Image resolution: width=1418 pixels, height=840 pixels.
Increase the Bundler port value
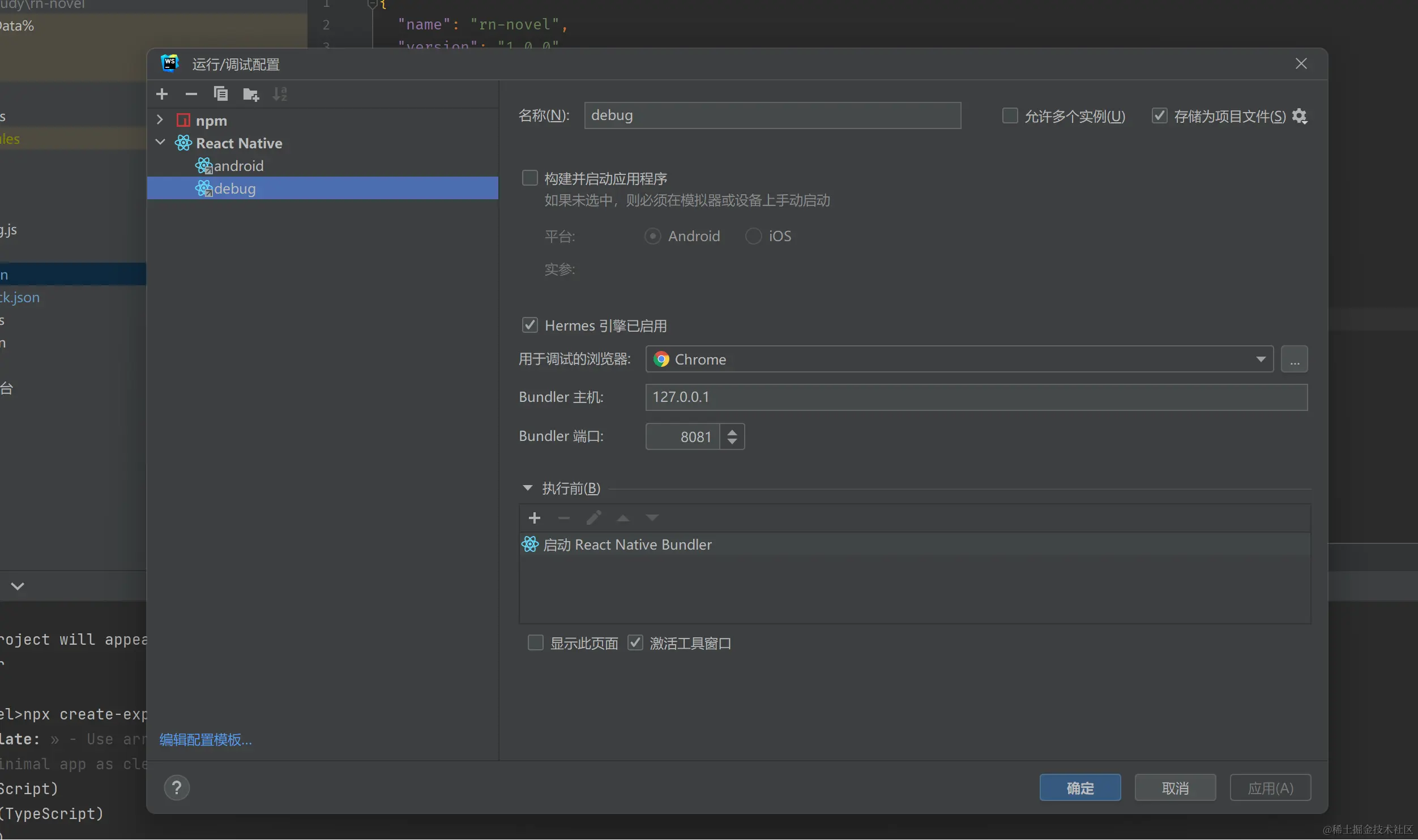[732, 431]
